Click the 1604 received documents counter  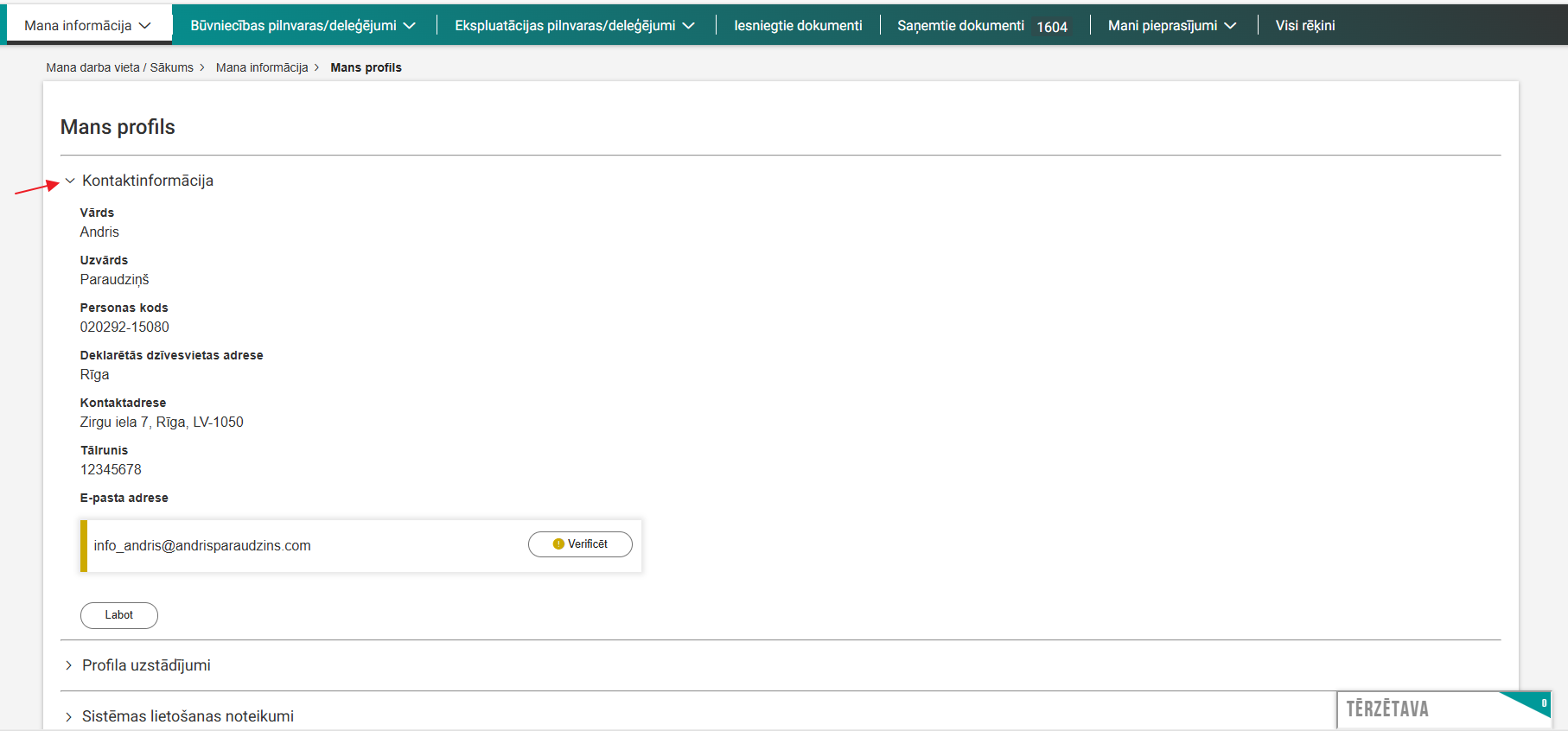click(x=1052, y=27)
